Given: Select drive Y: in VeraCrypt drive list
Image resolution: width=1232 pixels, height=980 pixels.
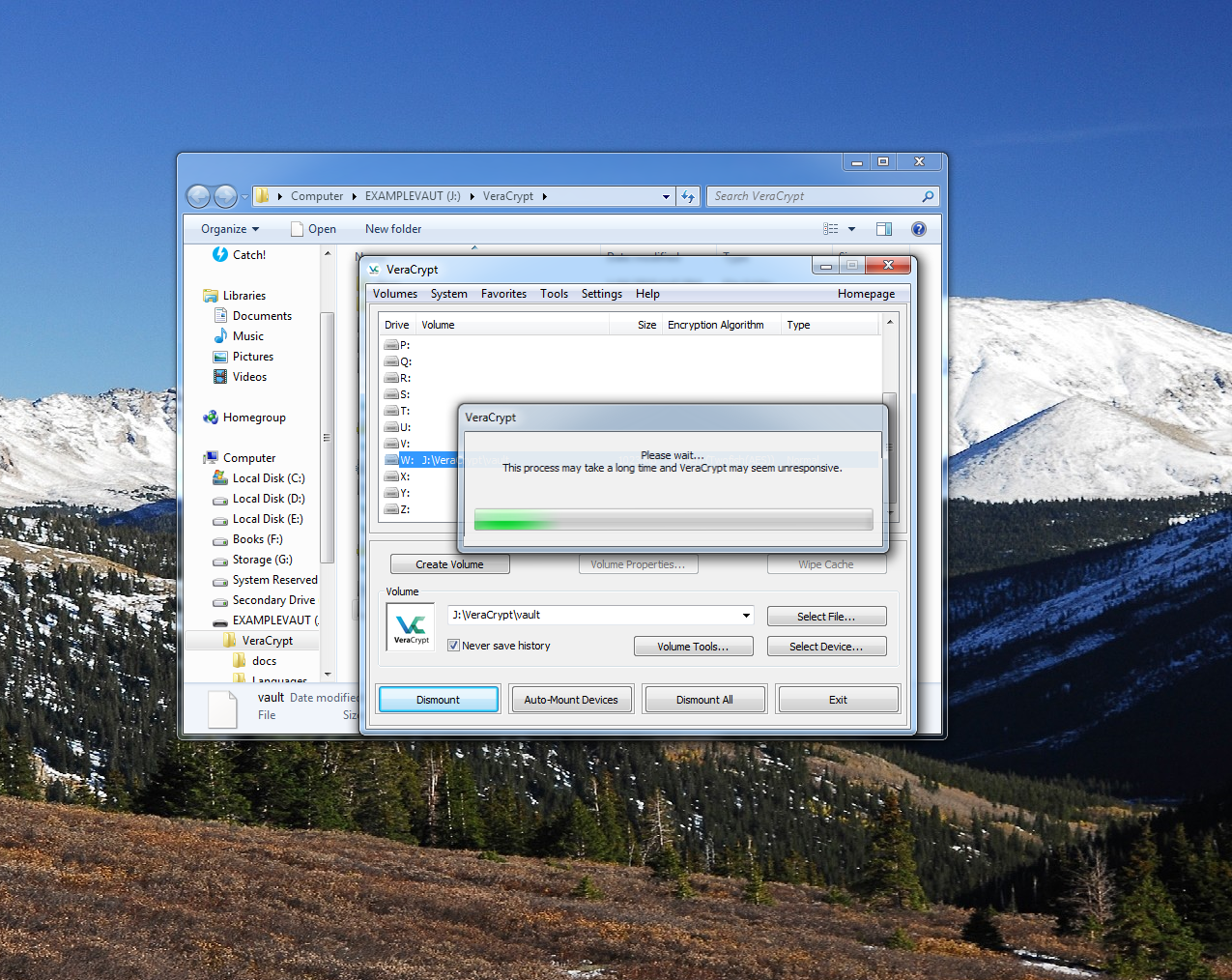Looking at the screenshot, I should (397, 493).
